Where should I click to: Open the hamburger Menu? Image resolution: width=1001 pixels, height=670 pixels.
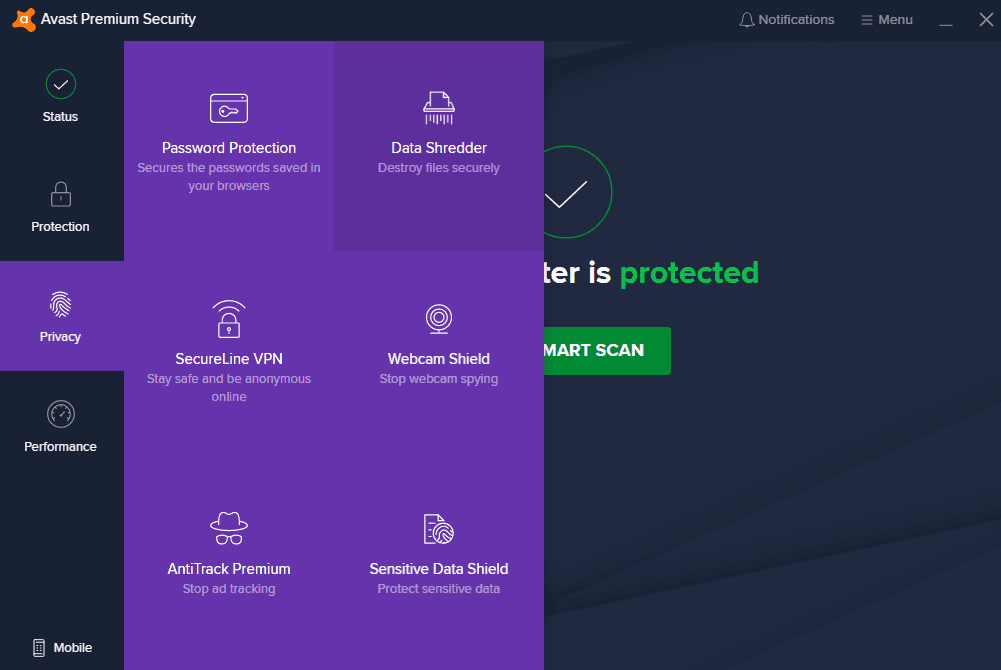886,20
